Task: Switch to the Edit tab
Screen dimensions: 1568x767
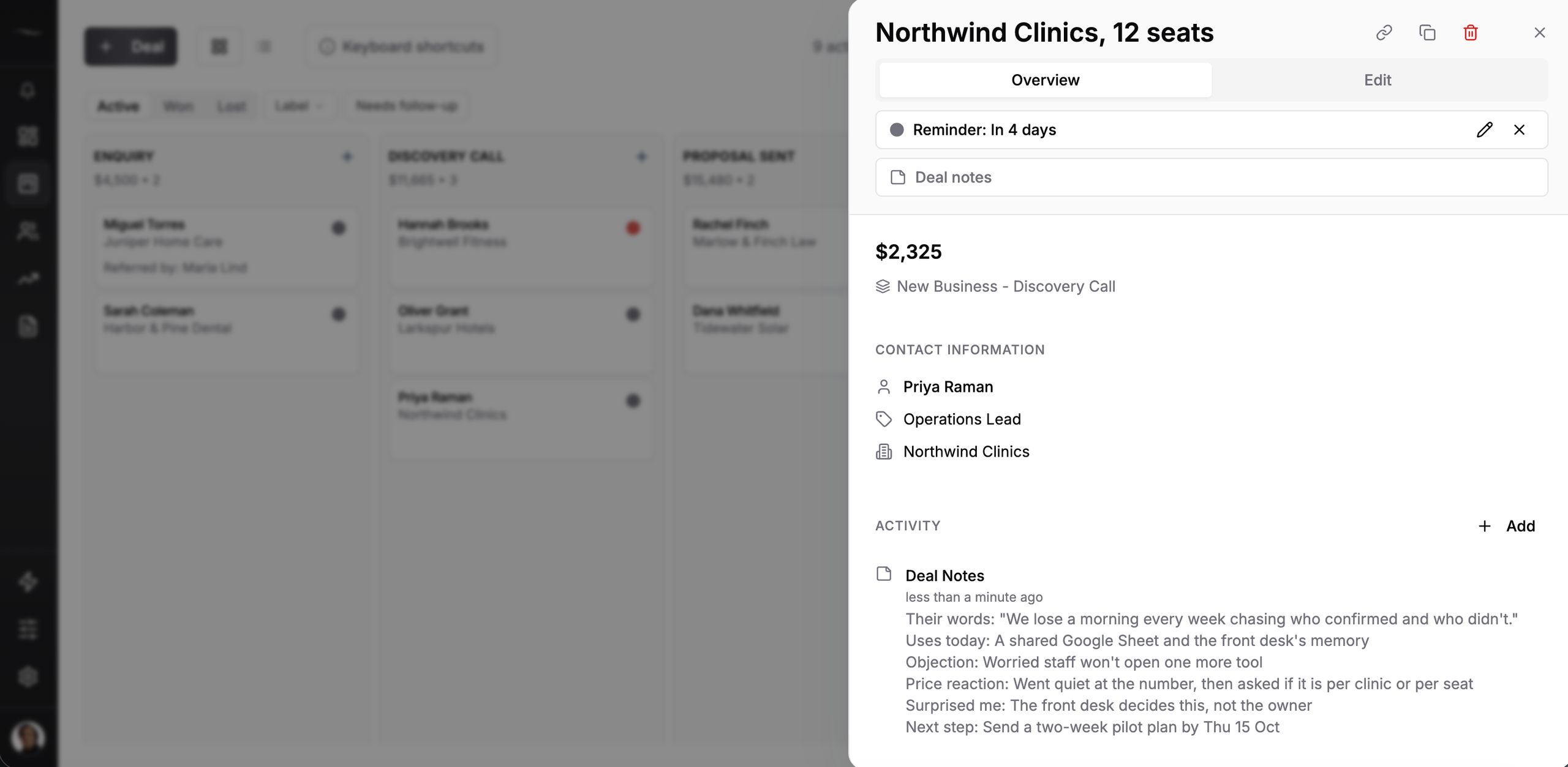Action: [1378, 80]
